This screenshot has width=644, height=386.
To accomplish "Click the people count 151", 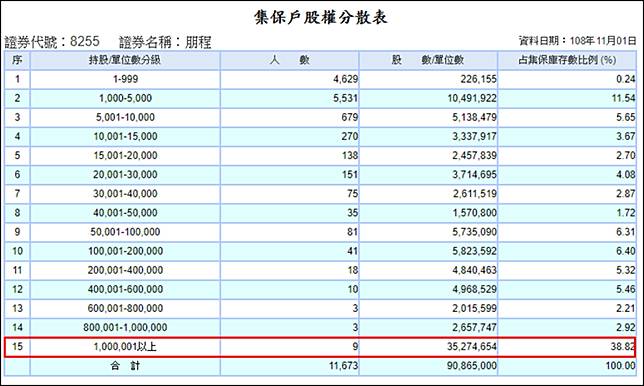I will pos(350,175).
